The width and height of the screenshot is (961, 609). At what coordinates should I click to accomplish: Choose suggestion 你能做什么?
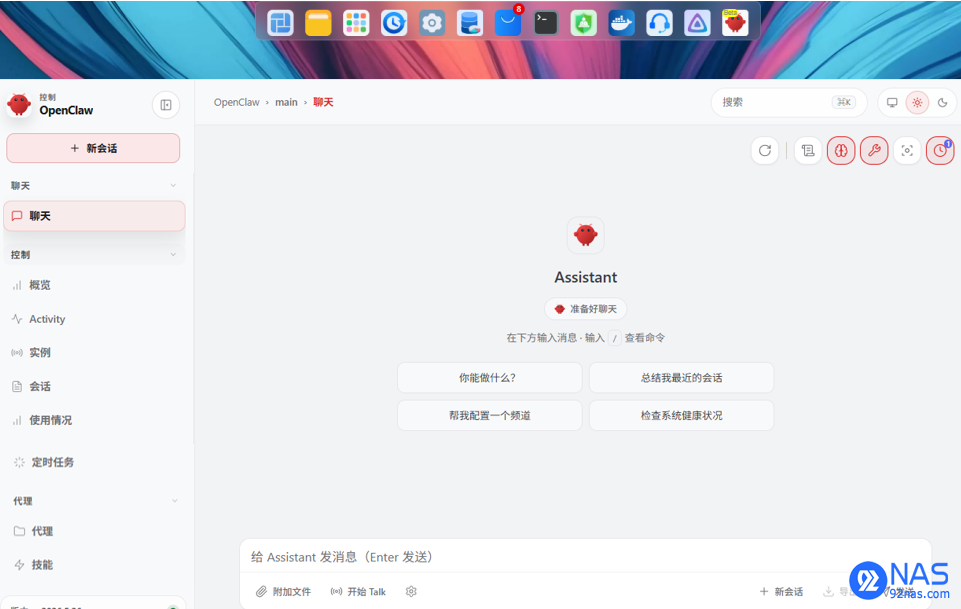[489, 378]
